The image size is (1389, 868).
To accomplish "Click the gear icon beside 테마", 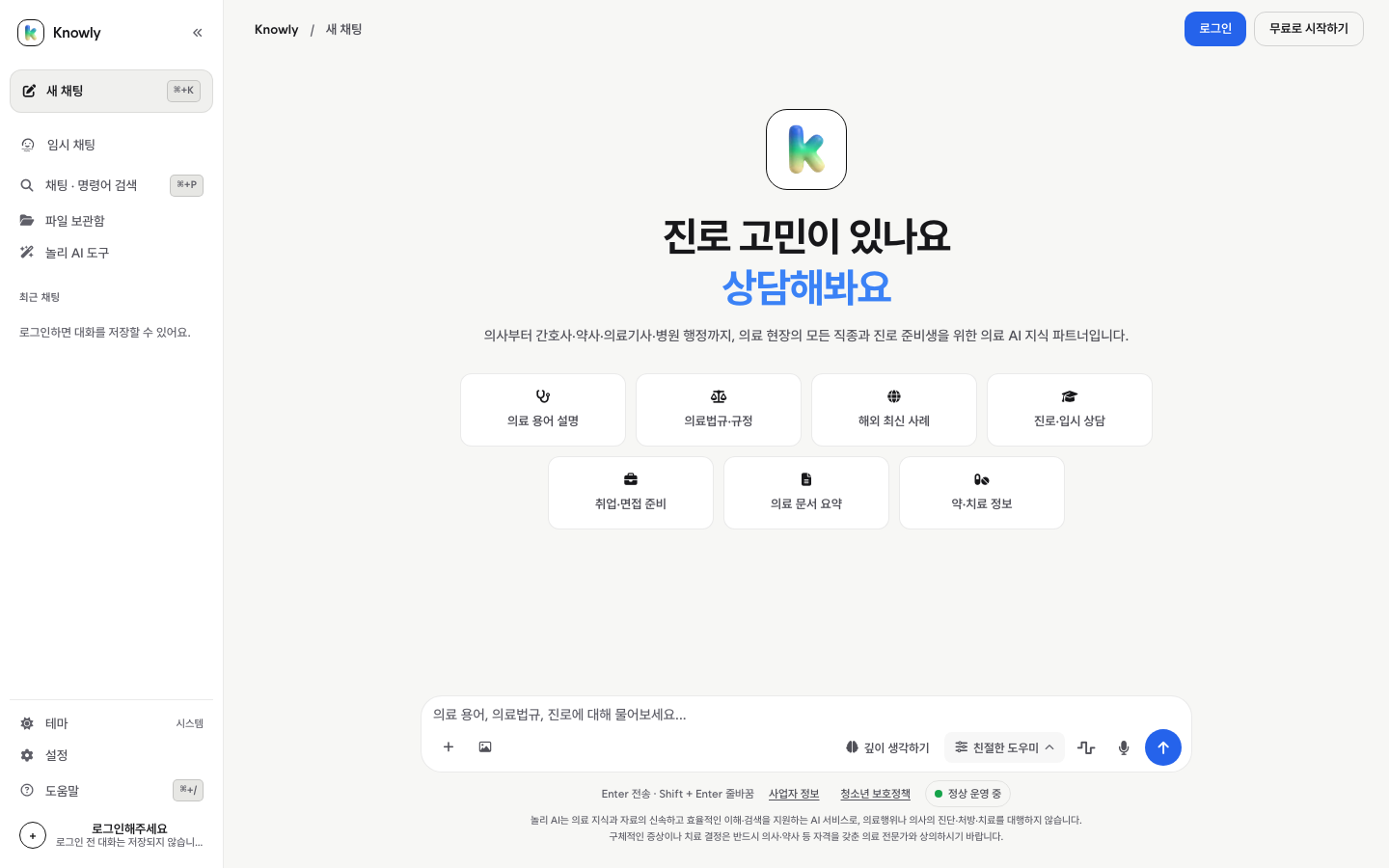I will point(27,723).
